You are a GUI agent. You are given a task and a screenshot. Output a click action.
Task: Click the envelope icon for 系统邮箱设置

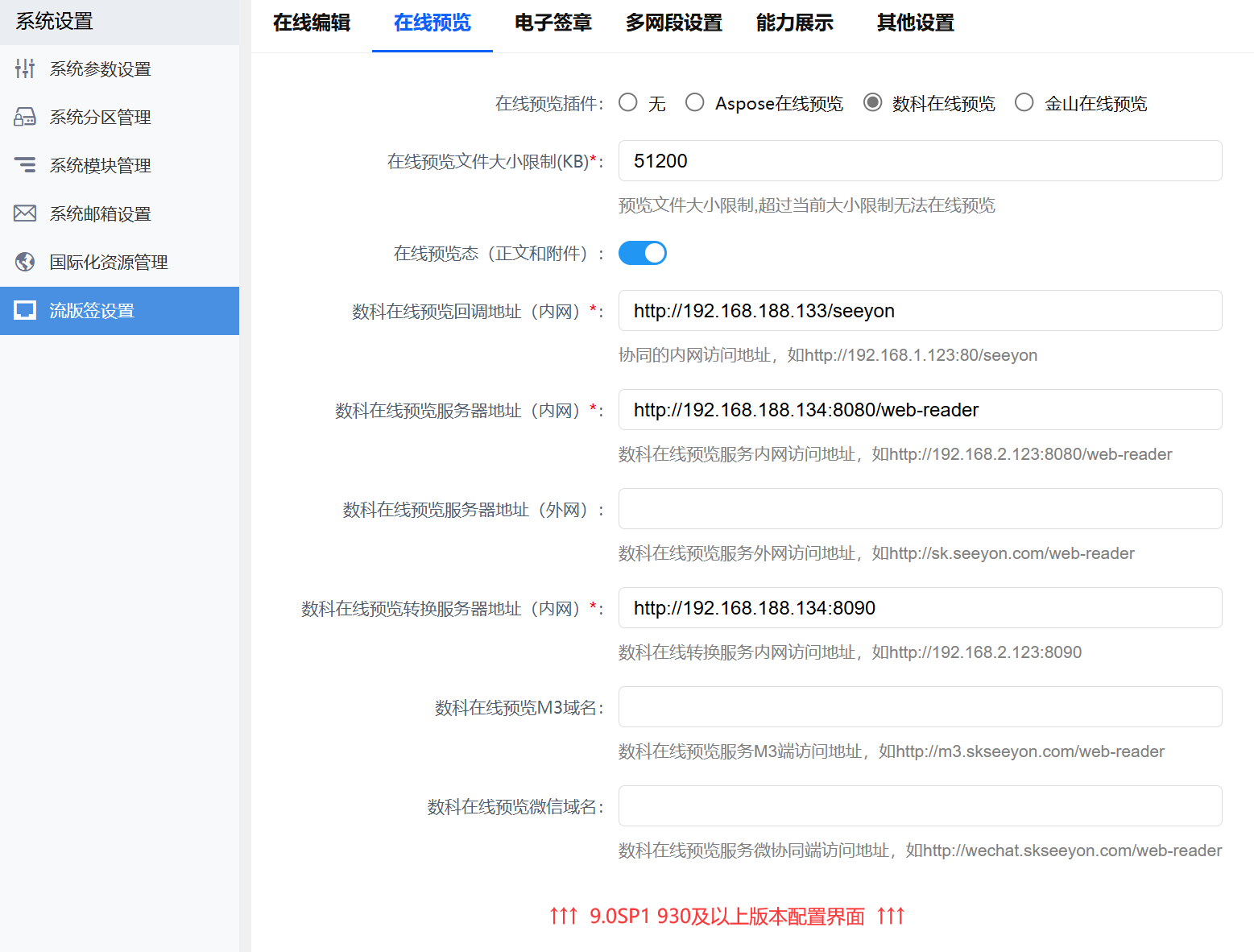[25, 213]
